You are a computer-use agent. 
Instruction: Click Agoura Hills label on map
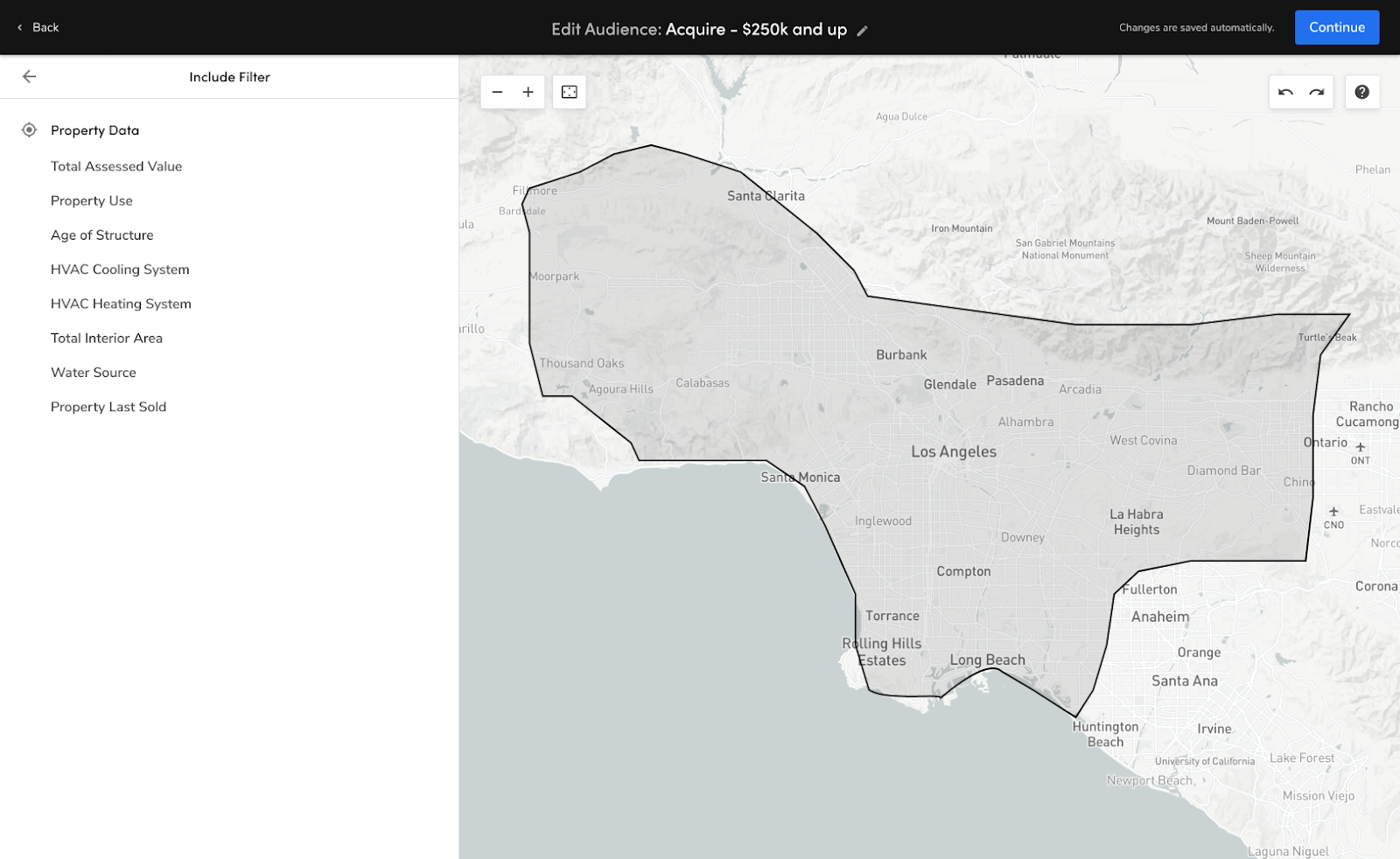[621, 389]
